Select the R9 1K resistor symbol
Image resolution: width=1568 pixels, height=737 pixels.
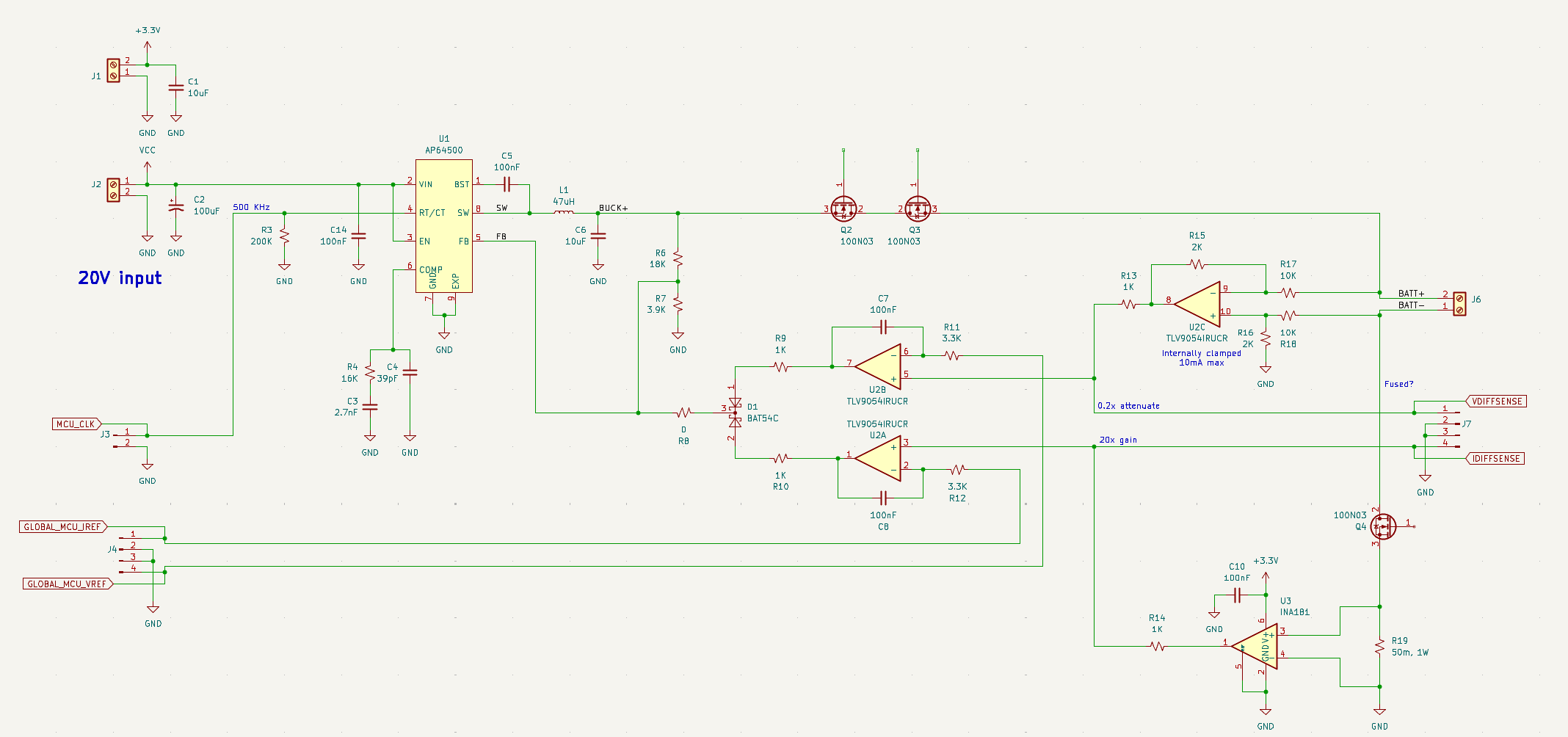[x=780, y=366]
